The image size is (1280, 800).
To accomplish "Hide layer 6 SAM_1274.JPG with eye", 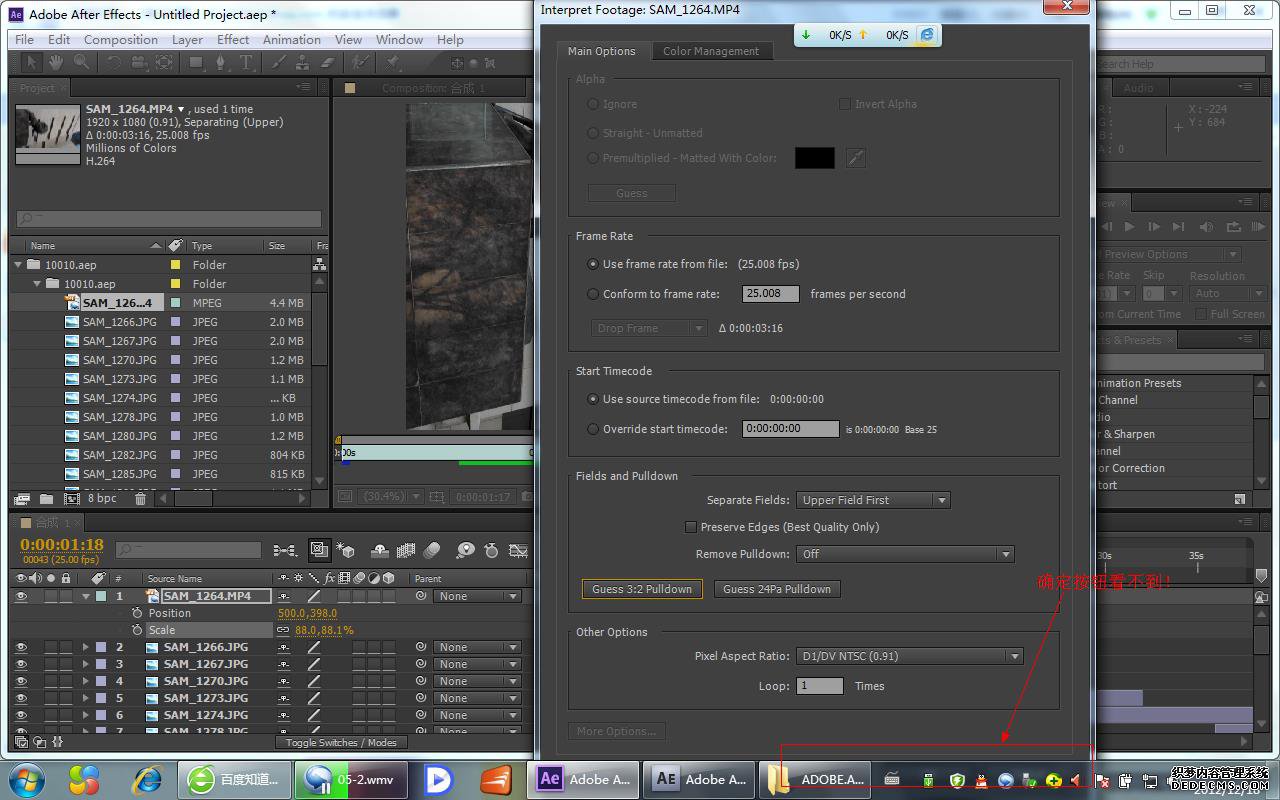I will pos(21,715).
